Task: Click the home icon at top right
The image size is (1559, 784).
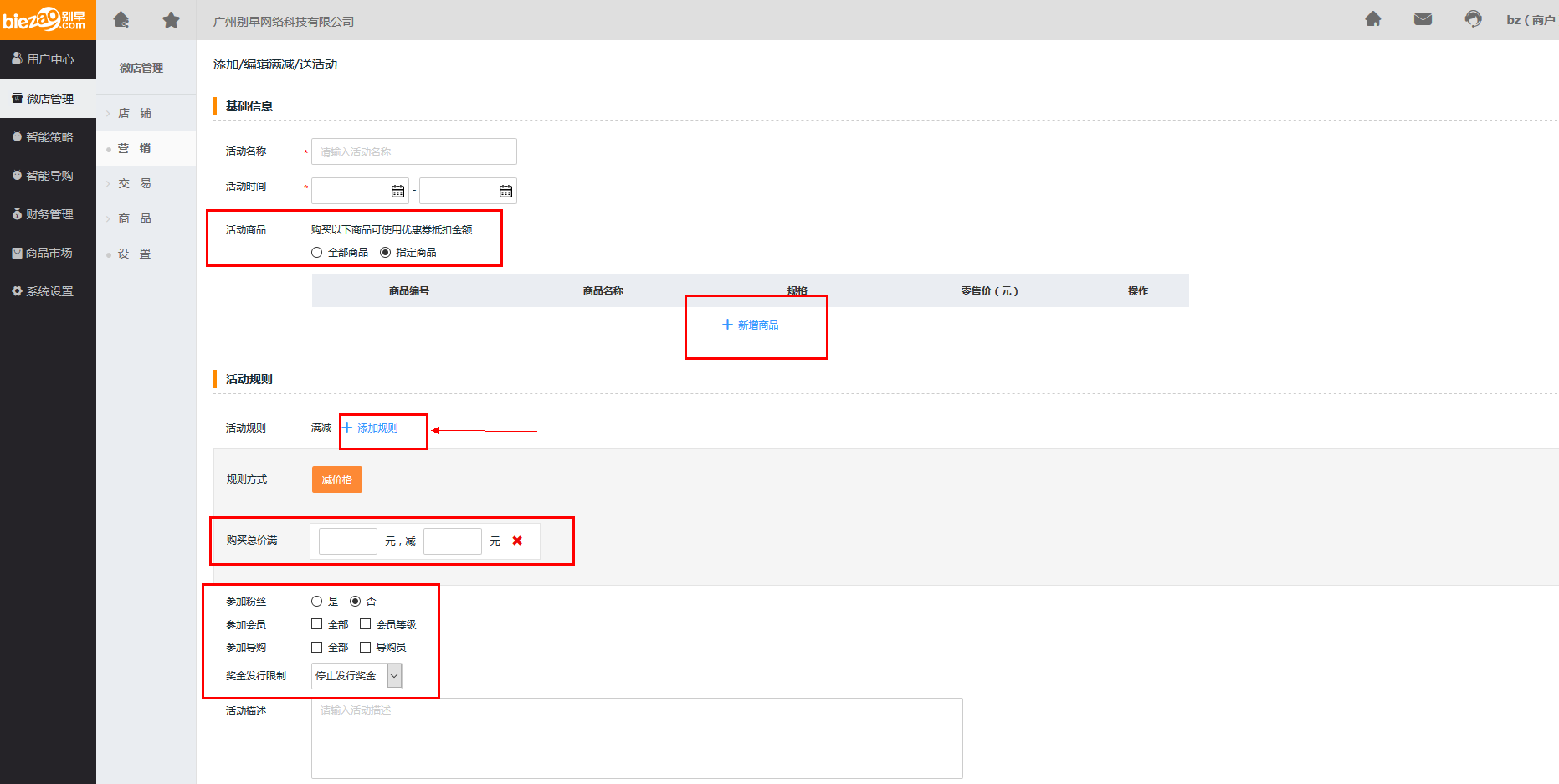Action: [x=1373, y=19]
